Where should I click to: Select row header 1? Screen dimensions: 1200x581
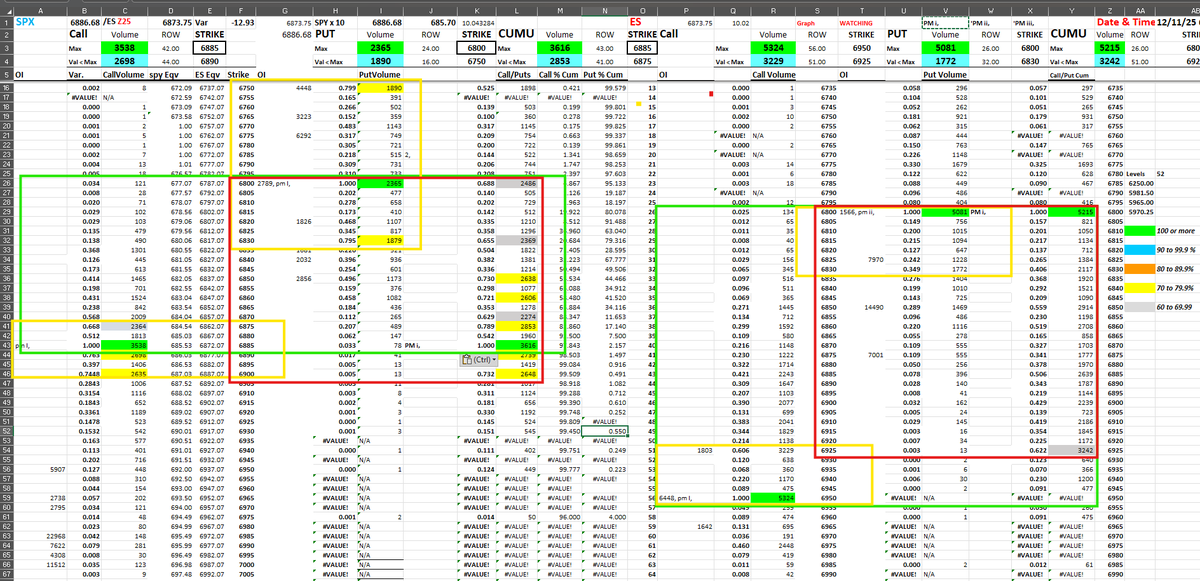point(6,20)
